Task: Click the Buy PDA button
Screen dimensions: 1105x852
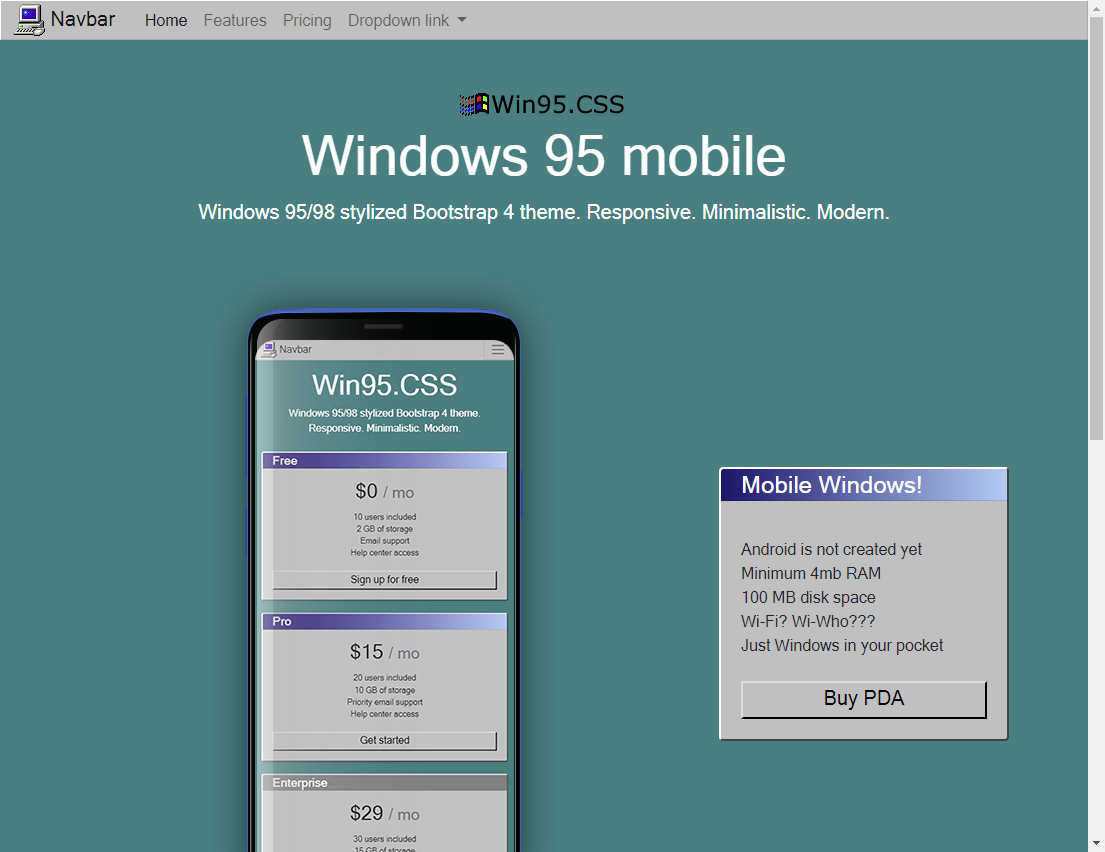Action: click(x=863, y=699)
